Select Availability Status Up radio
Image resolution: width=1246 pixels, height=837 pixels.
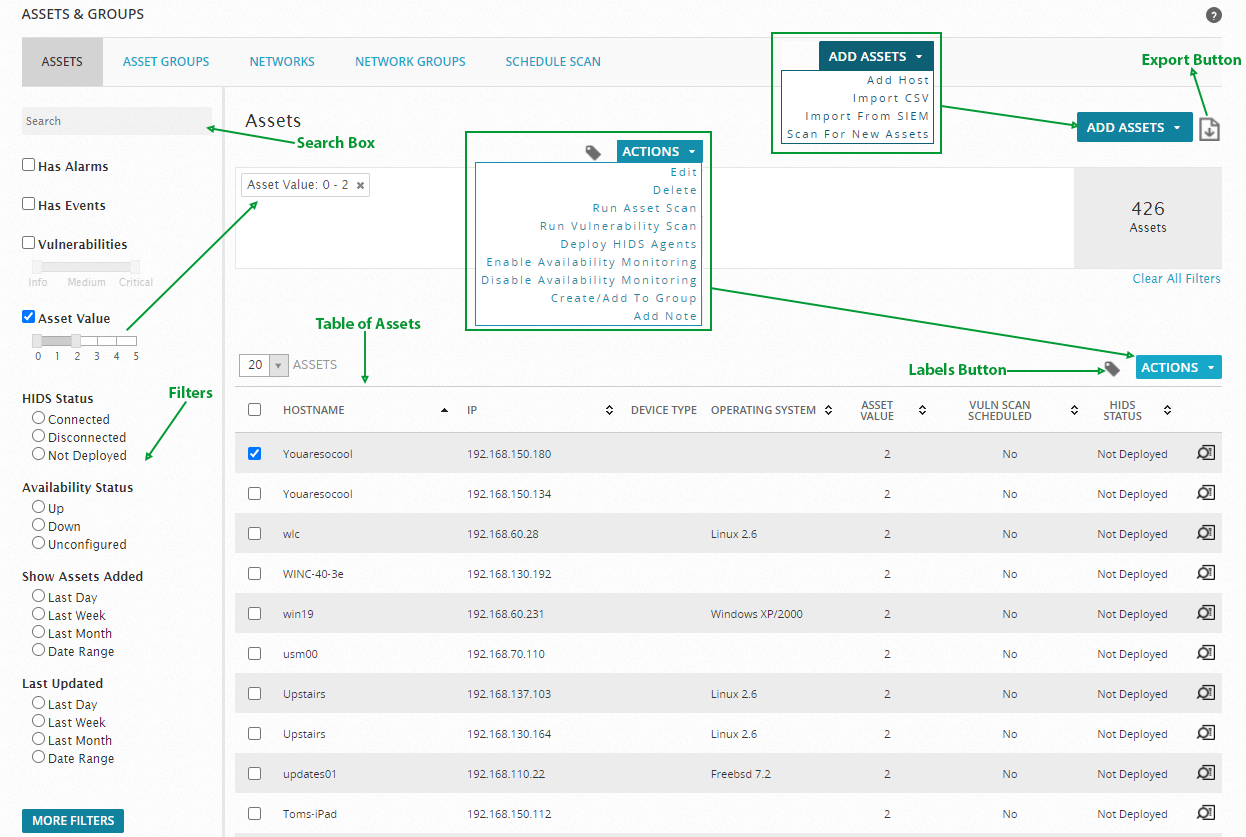coord(38,507)
